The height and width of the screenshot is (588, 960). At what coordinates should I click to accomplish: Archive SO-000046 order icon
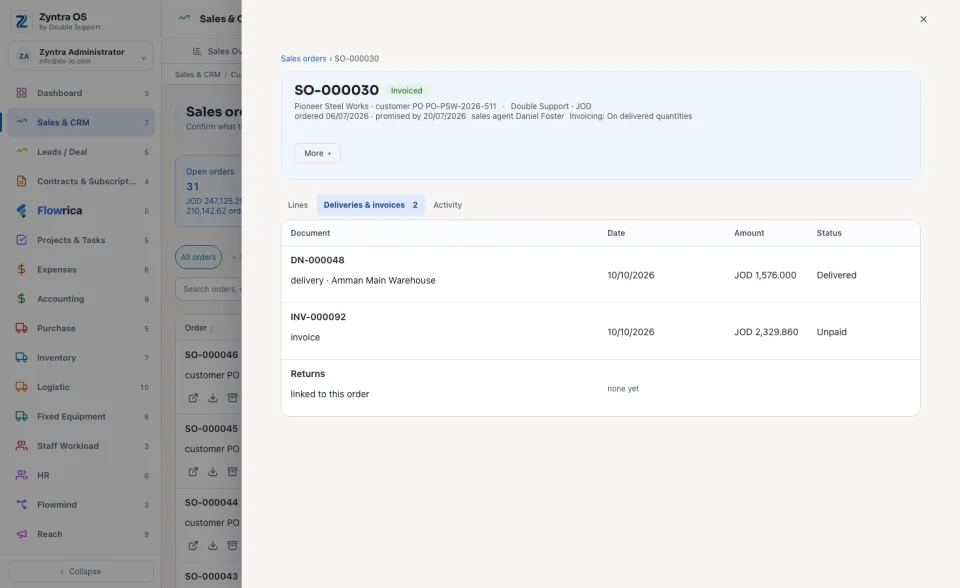click(232, 398)
